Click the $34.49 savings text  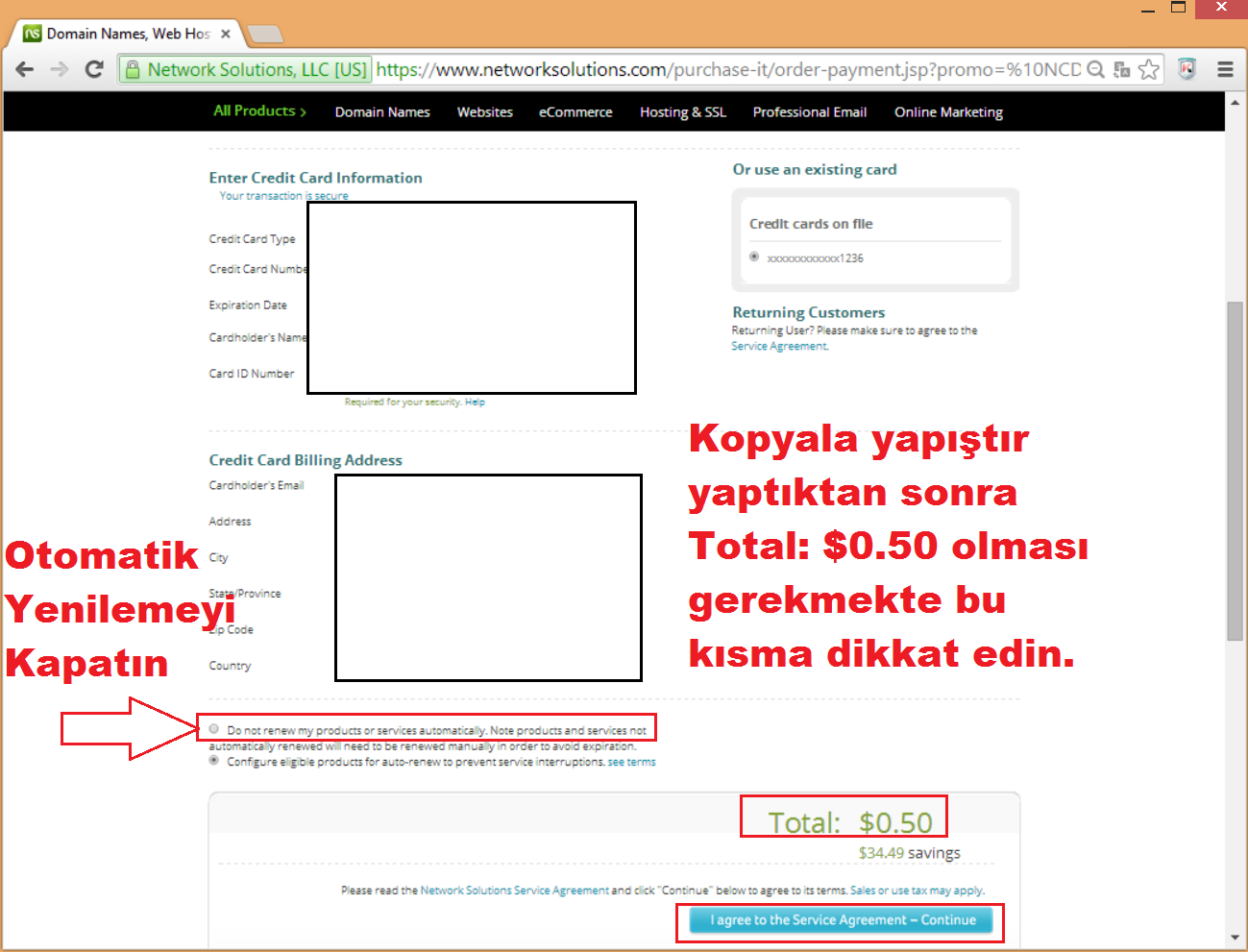pos(910,853)
